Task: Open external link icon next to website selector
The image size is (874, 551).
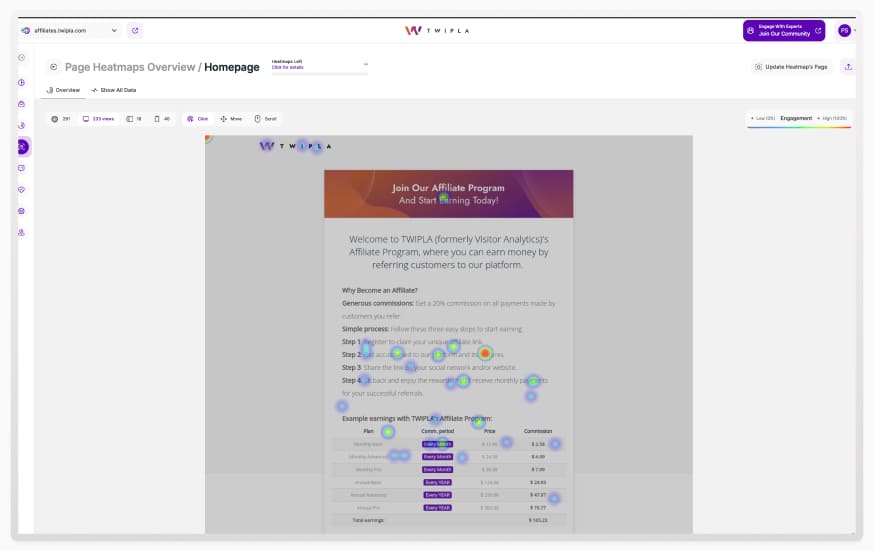Action: click(x=135, y=31)
